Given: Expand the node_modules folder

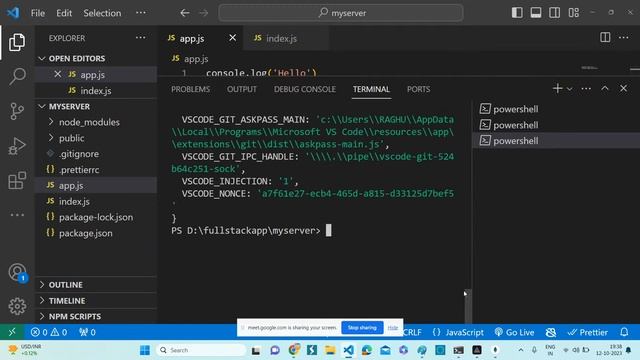Looking at the screenshot, I should pos(96,122).
